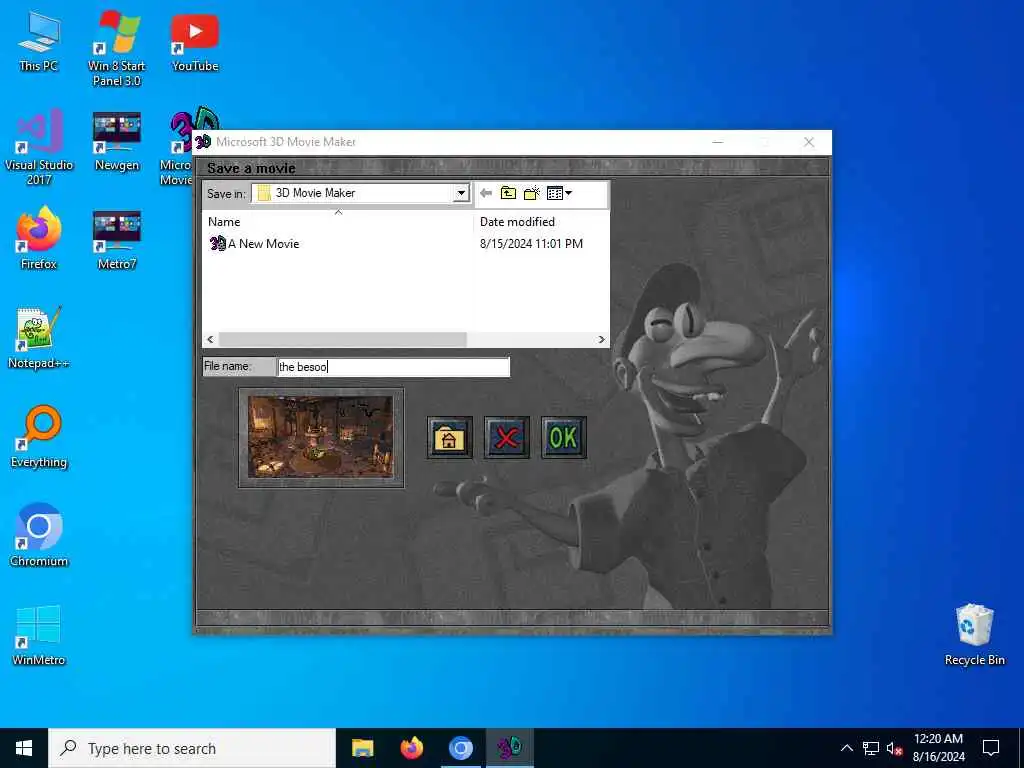This screenshot has width=1024, height=768.
Task: Go back using the arrow toolbar icon
Action: 485,193
